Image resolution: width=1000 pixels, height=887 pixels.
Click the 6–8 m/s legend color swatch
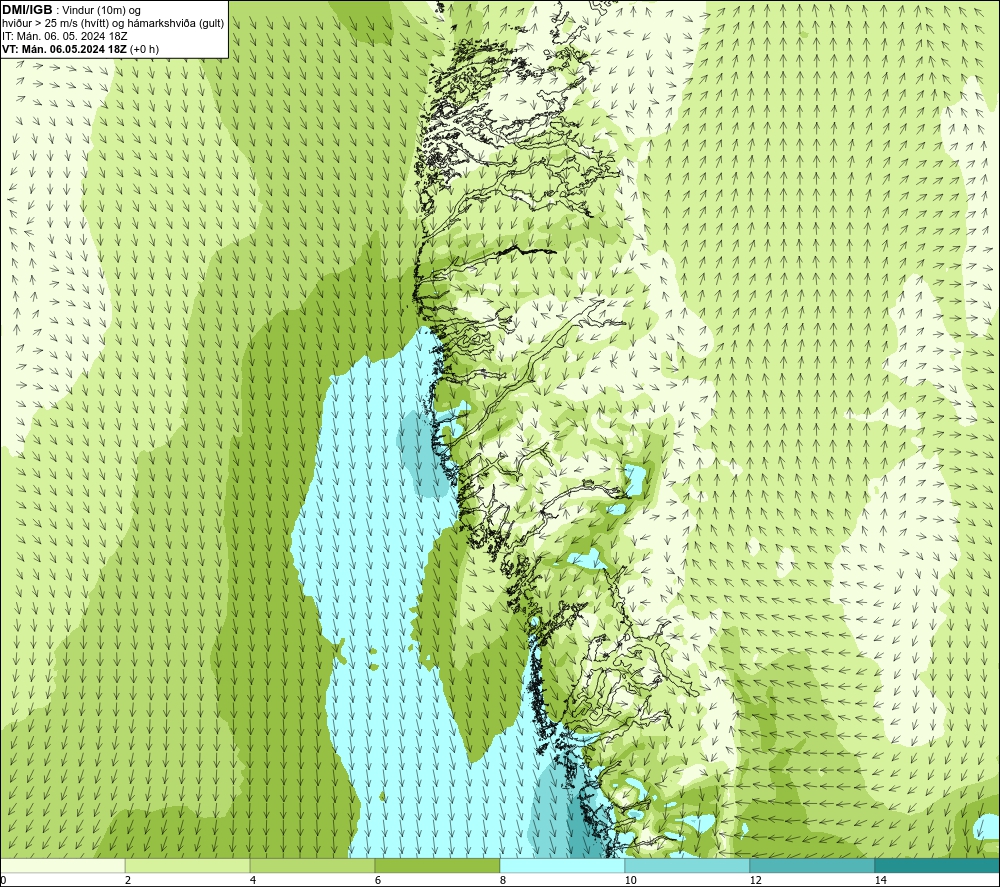[438, 865]
